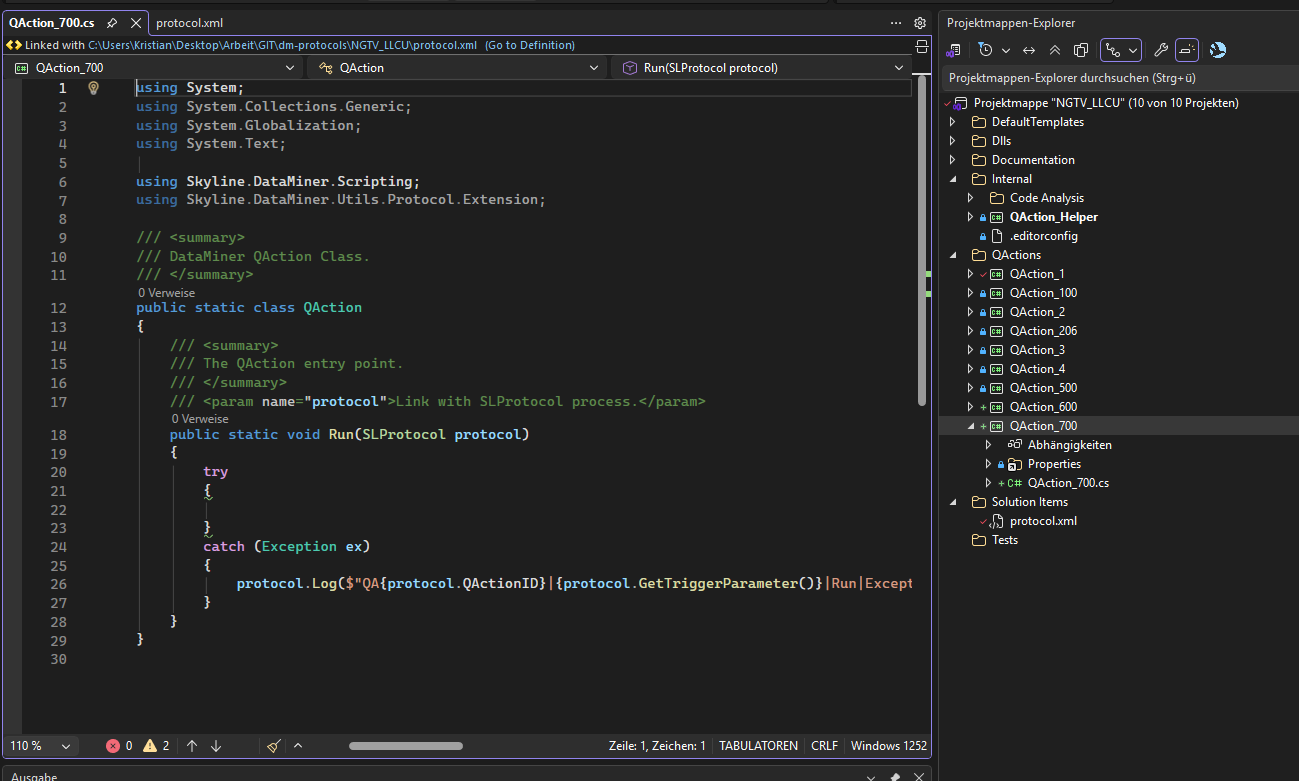The image size is (1299, 781).
Task: Open project properties via wrench icon
Action: (x=1160, y=50)
